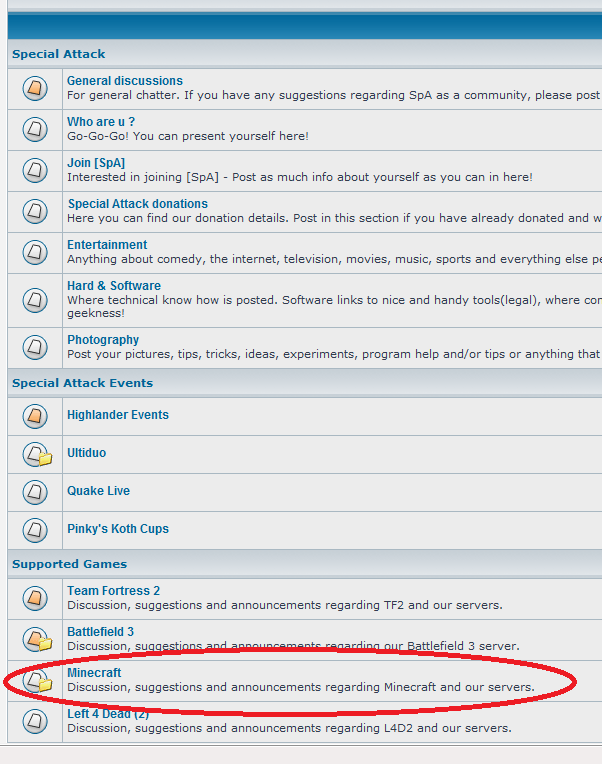Click the Minecraft forum folder icon
This screenshot has width=602, height=764.
[37, 681]
